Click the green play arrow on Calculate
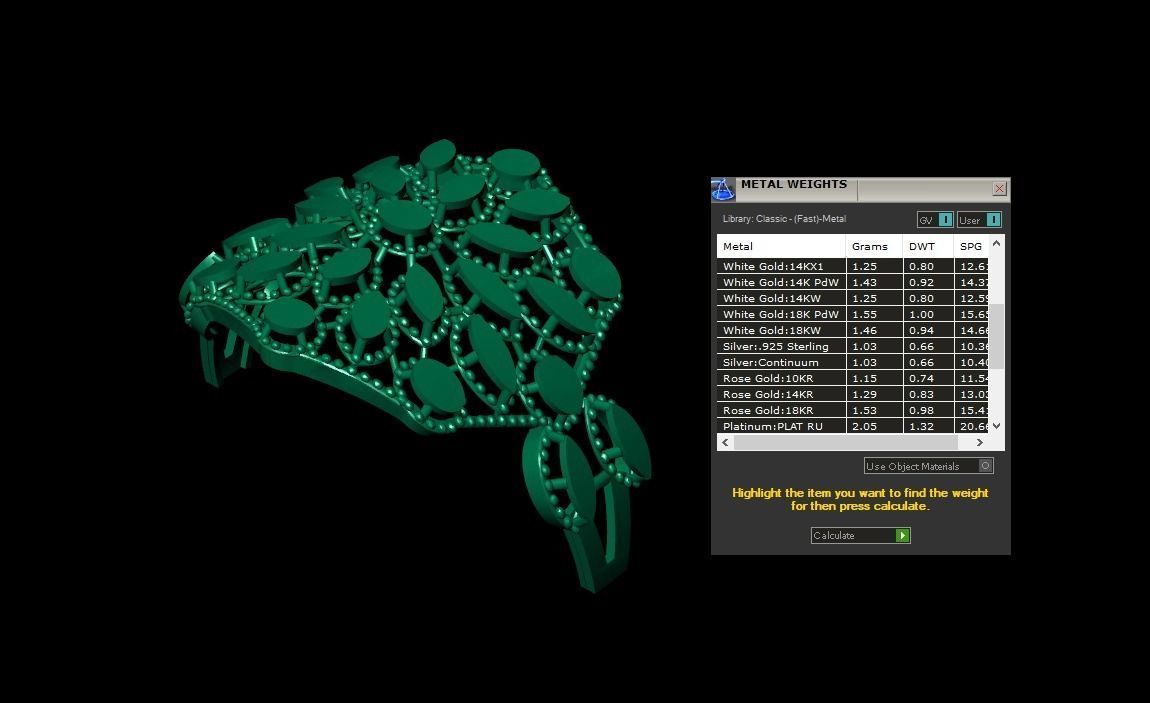This screenshot has width=1150, height=703. [903, 535]
